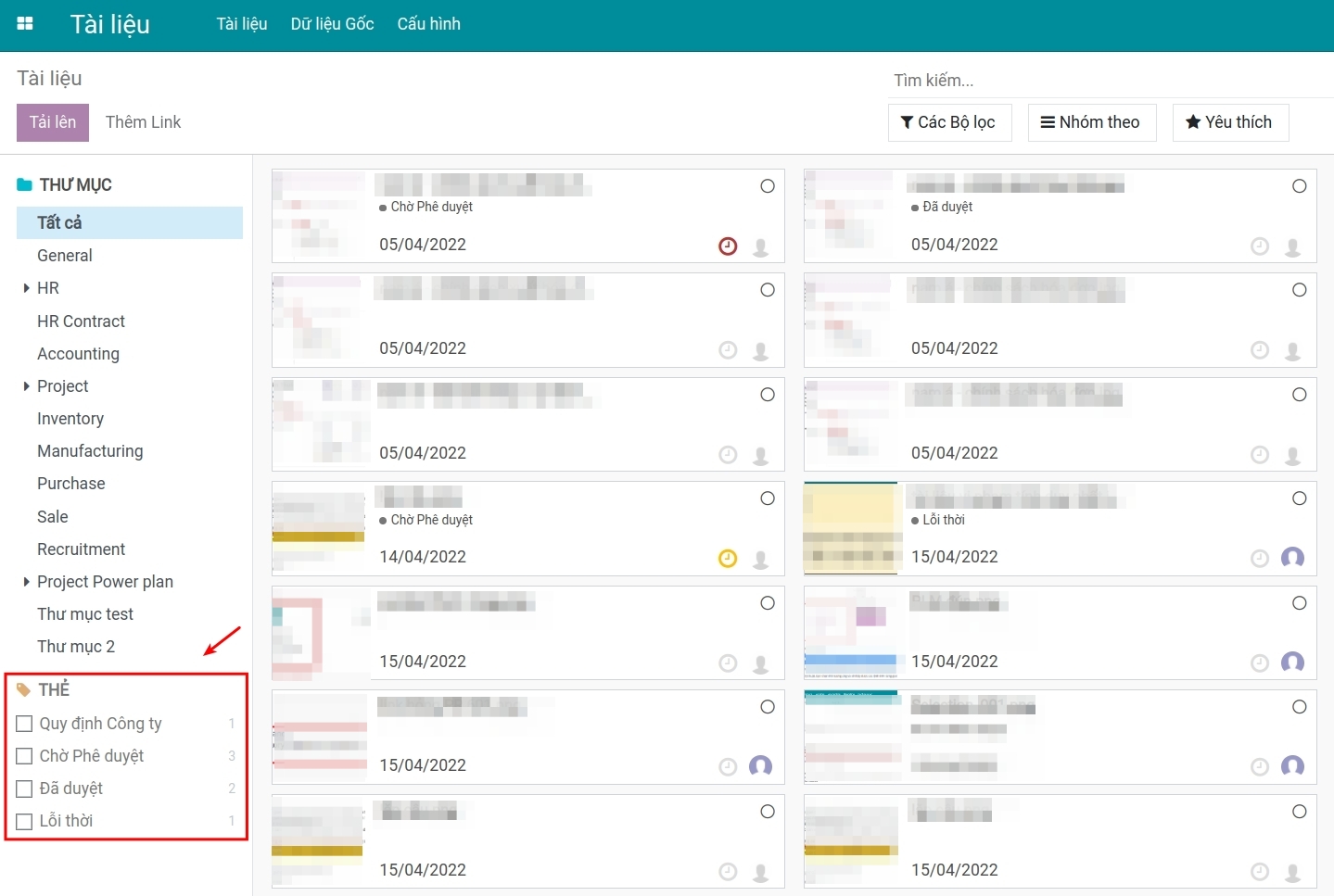Expand the Project Power plan folder
This screenshot has height=896, width=1334.
pyautogui.click(x=26, y=582)
